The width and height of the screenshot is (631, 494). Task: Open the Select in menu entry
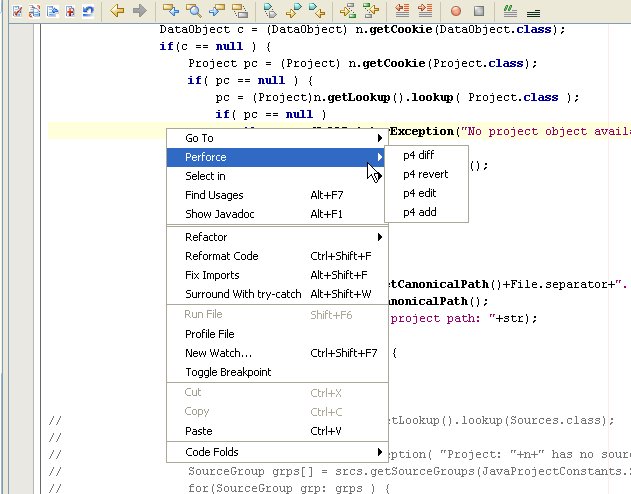point(277,176)
